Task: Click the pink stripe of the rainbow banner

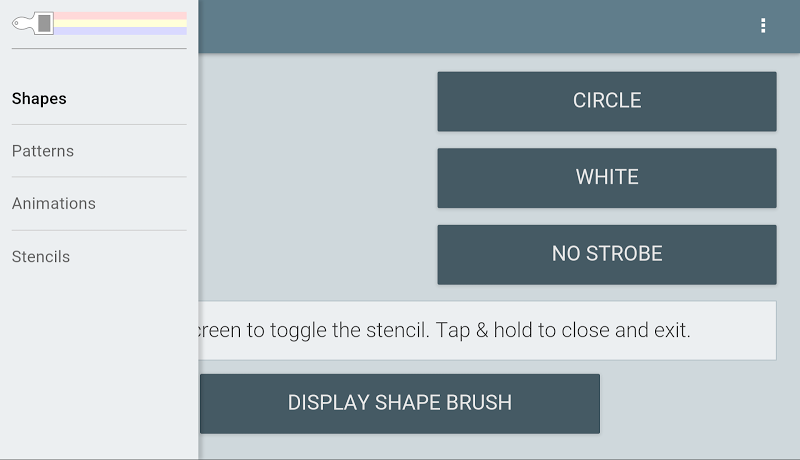Action: click(120, 16)
